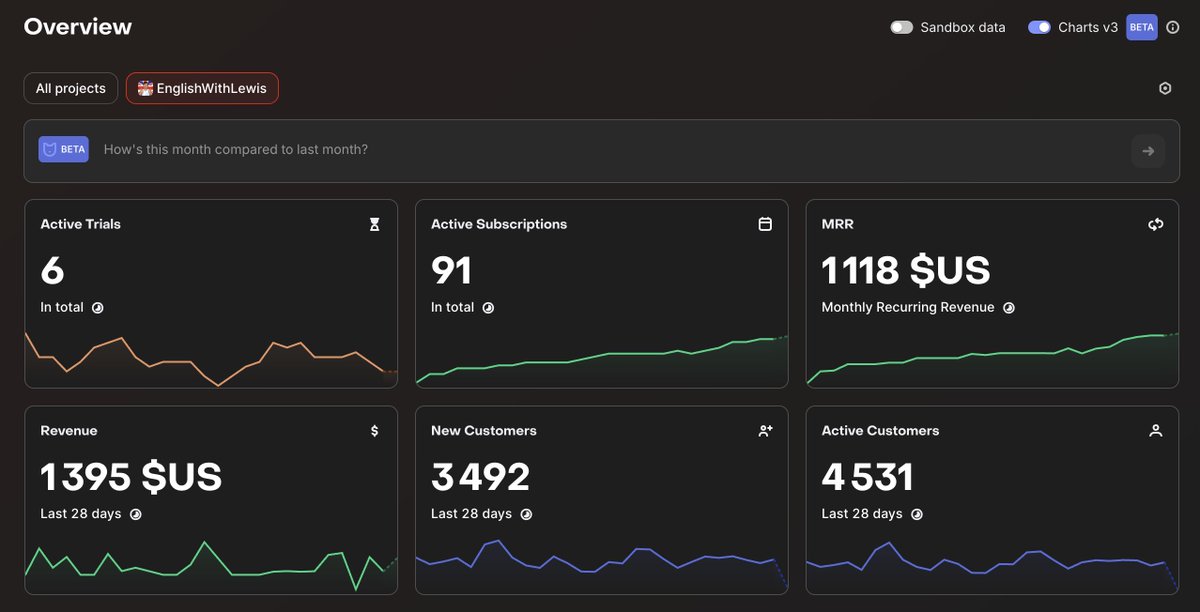
Task: Click the hourglass icon on Active Trials
Action: point(375,225)
